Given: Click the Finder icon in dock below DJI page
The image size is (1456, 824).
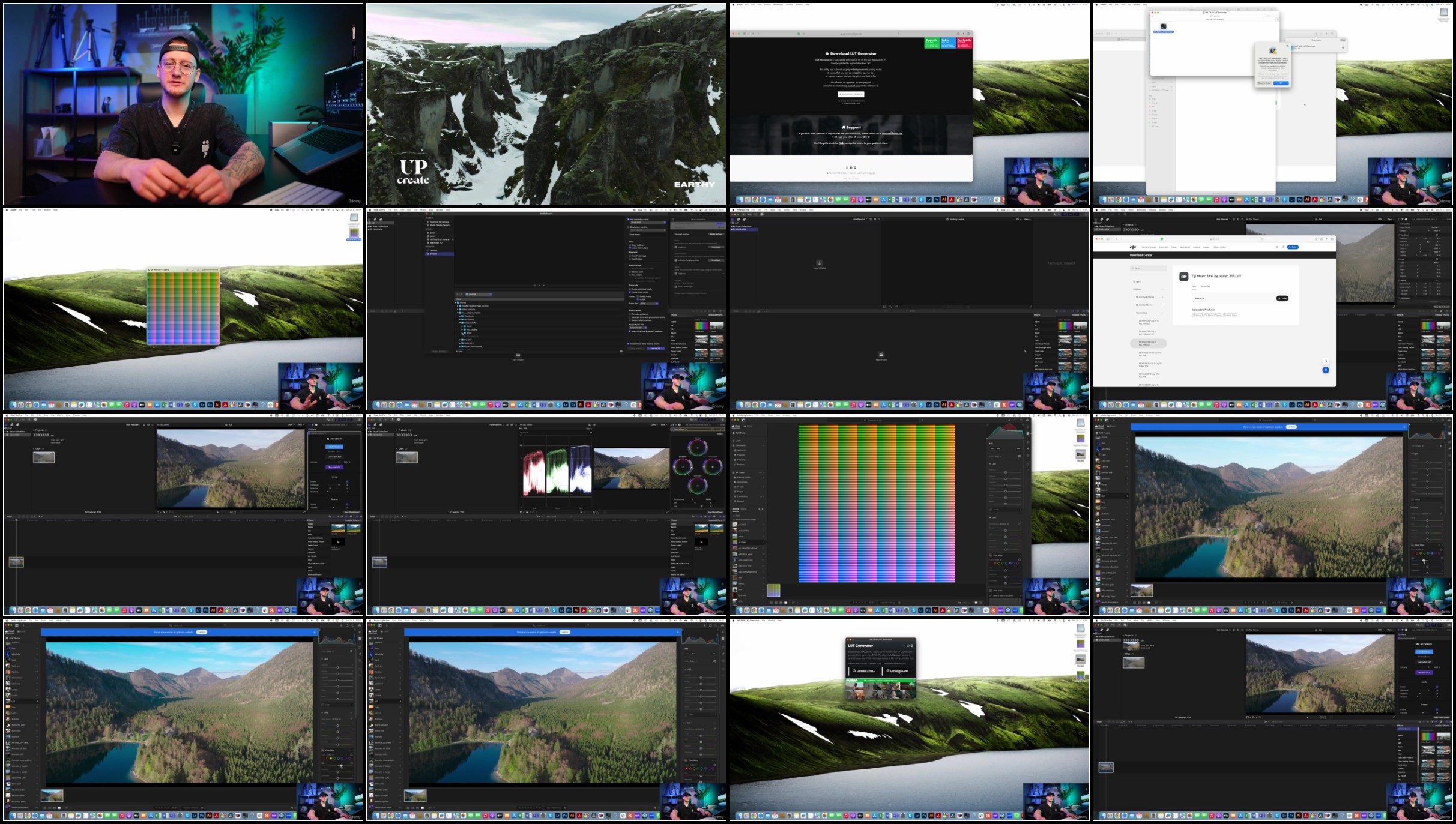Looking at the screenshot, I should tap(1104, 405).
